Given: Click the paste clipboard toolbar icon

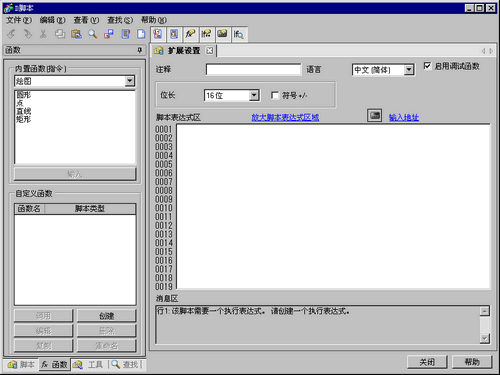Looking at the screenshot, I should [76, 34].
